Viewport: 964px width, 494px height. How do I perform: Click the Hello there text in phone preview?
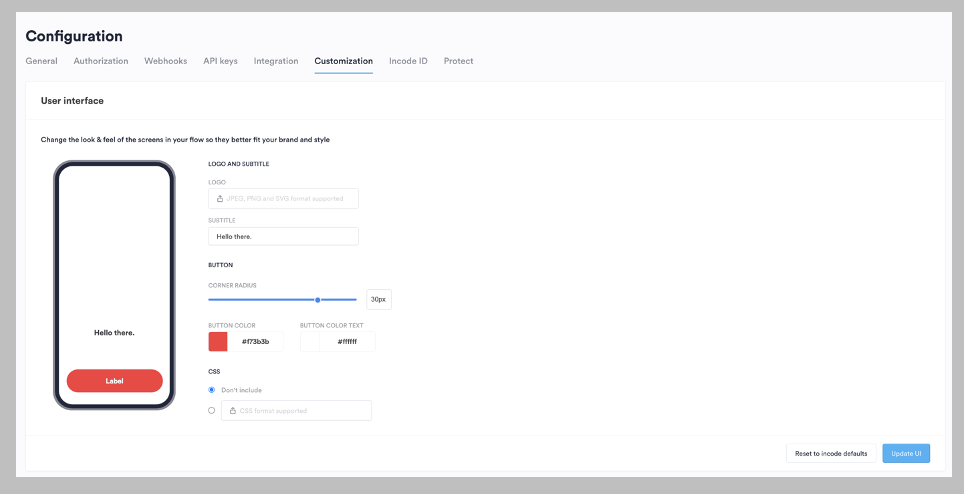pos(114,332)
